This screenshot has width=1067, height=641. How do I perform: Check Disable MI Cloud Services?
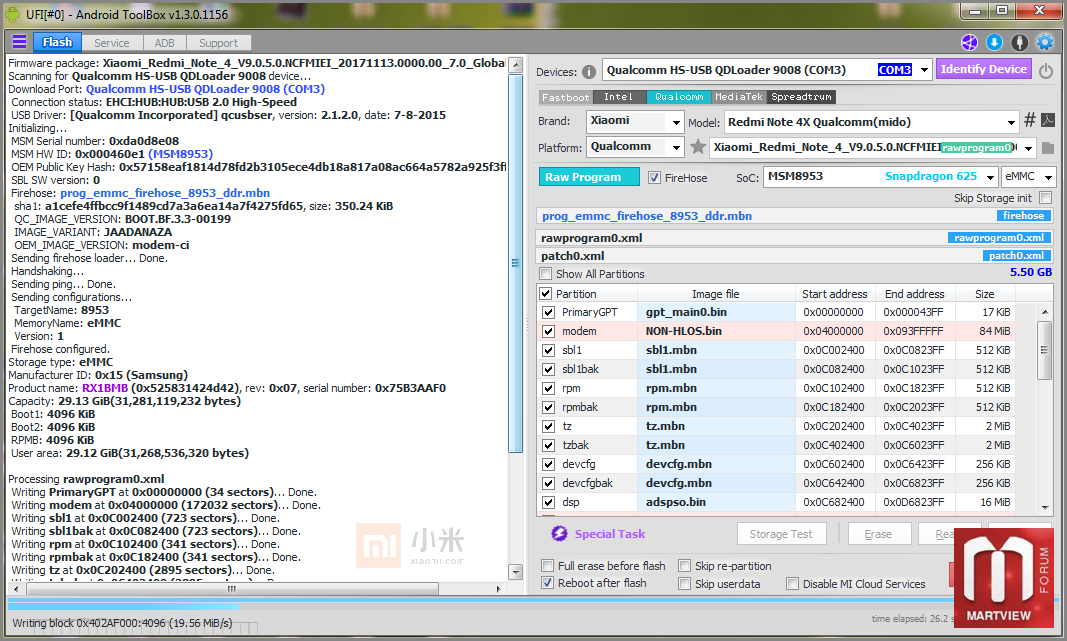pos(792,583)
